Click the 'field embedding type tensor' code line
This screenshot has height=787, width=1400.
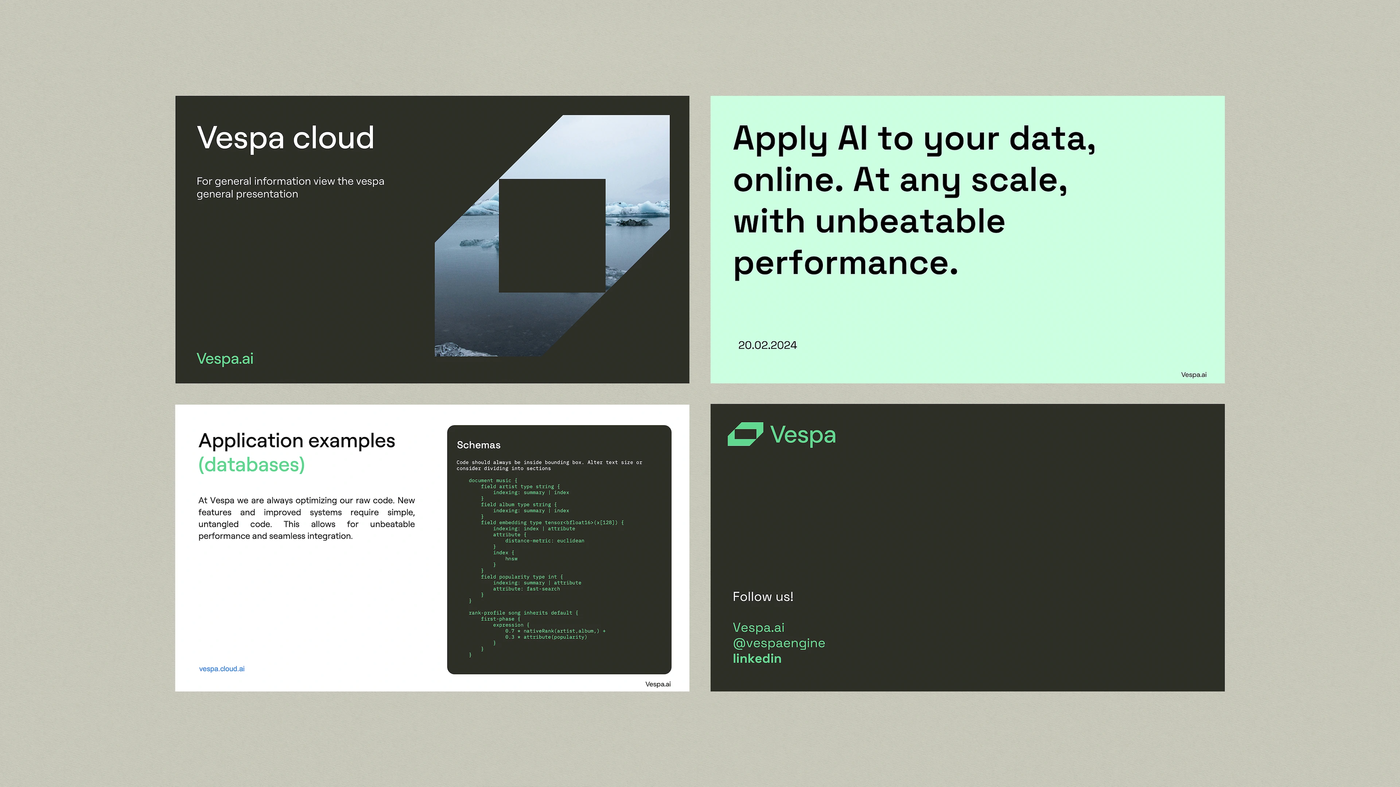click(552, 523)
